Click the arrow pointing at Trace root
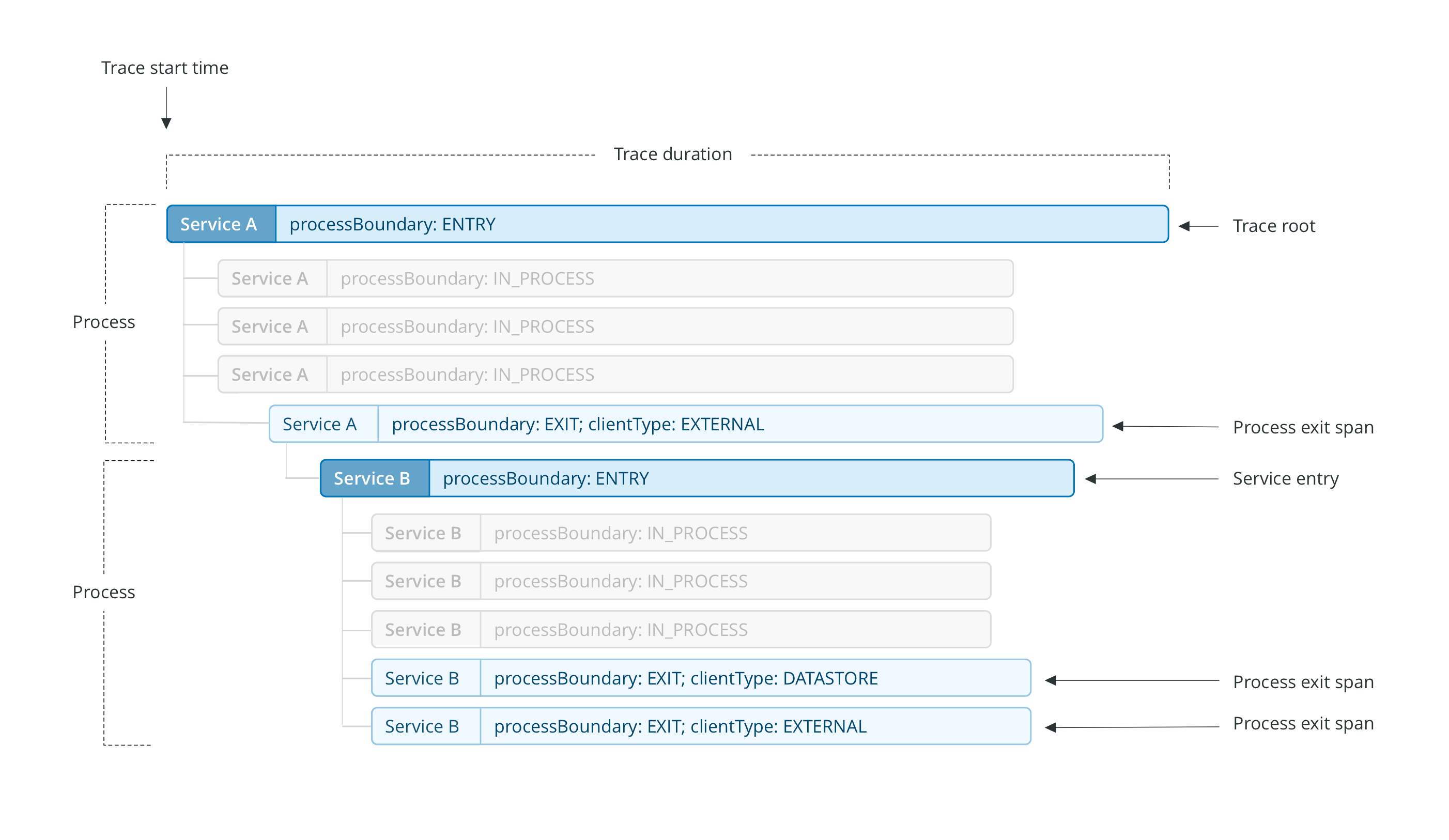This screenshot has height=840, width=1449. [1198, 226]
